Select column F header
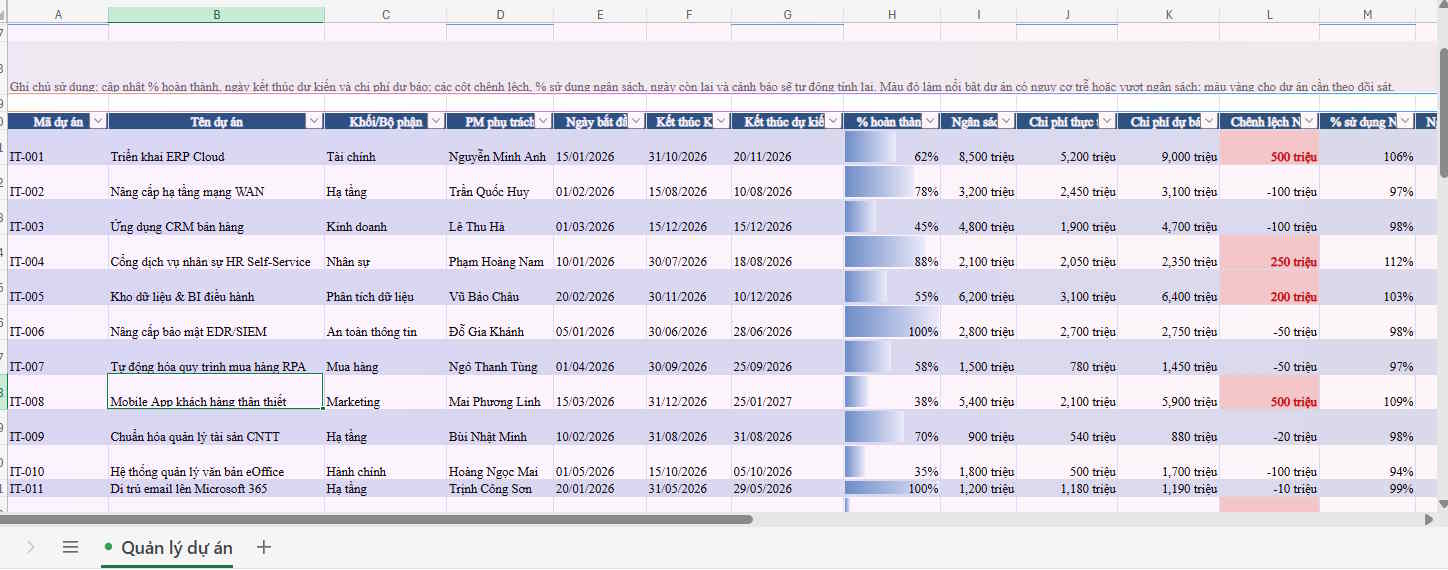 (689, 15)
